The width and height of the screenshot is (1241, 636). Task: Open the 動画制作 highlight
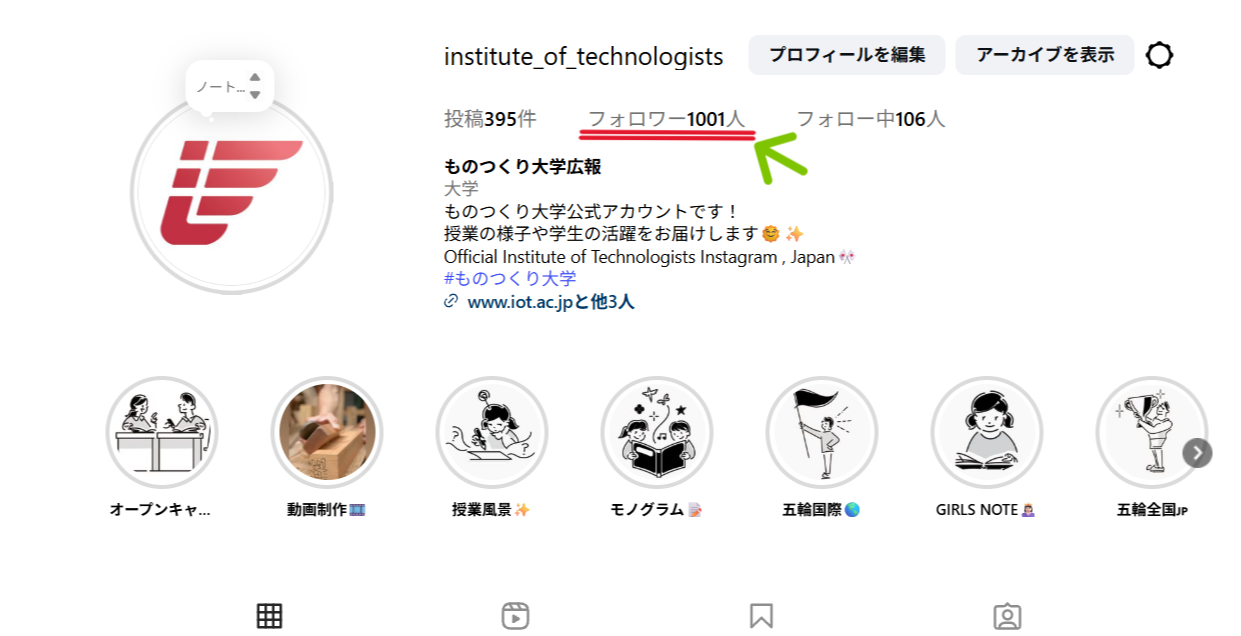coord(327,432)
